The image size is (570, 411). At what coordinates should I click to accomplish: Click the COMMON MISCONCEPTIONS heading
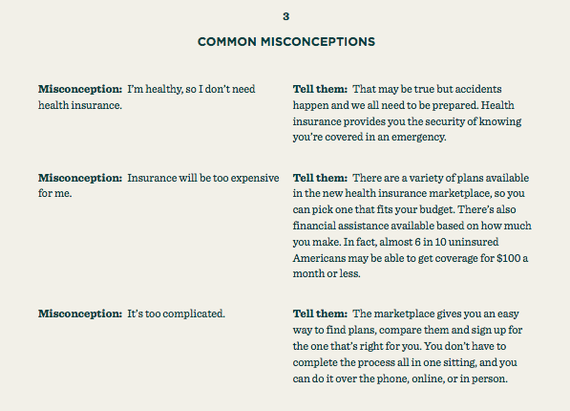coord(286,42)
